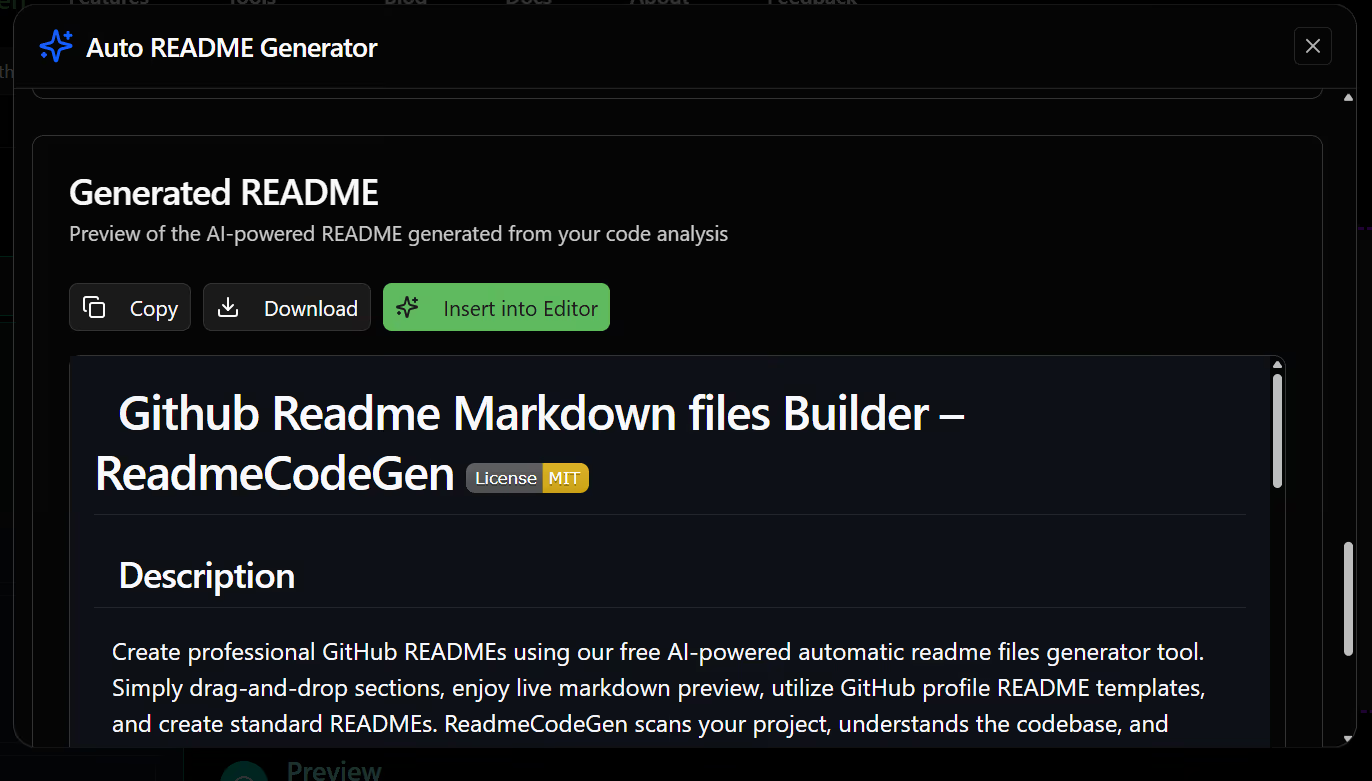Screen dimensions: 1372x781
Task: Click the up arrow on the README preview scrollbar
Action: coord(1277,363)
